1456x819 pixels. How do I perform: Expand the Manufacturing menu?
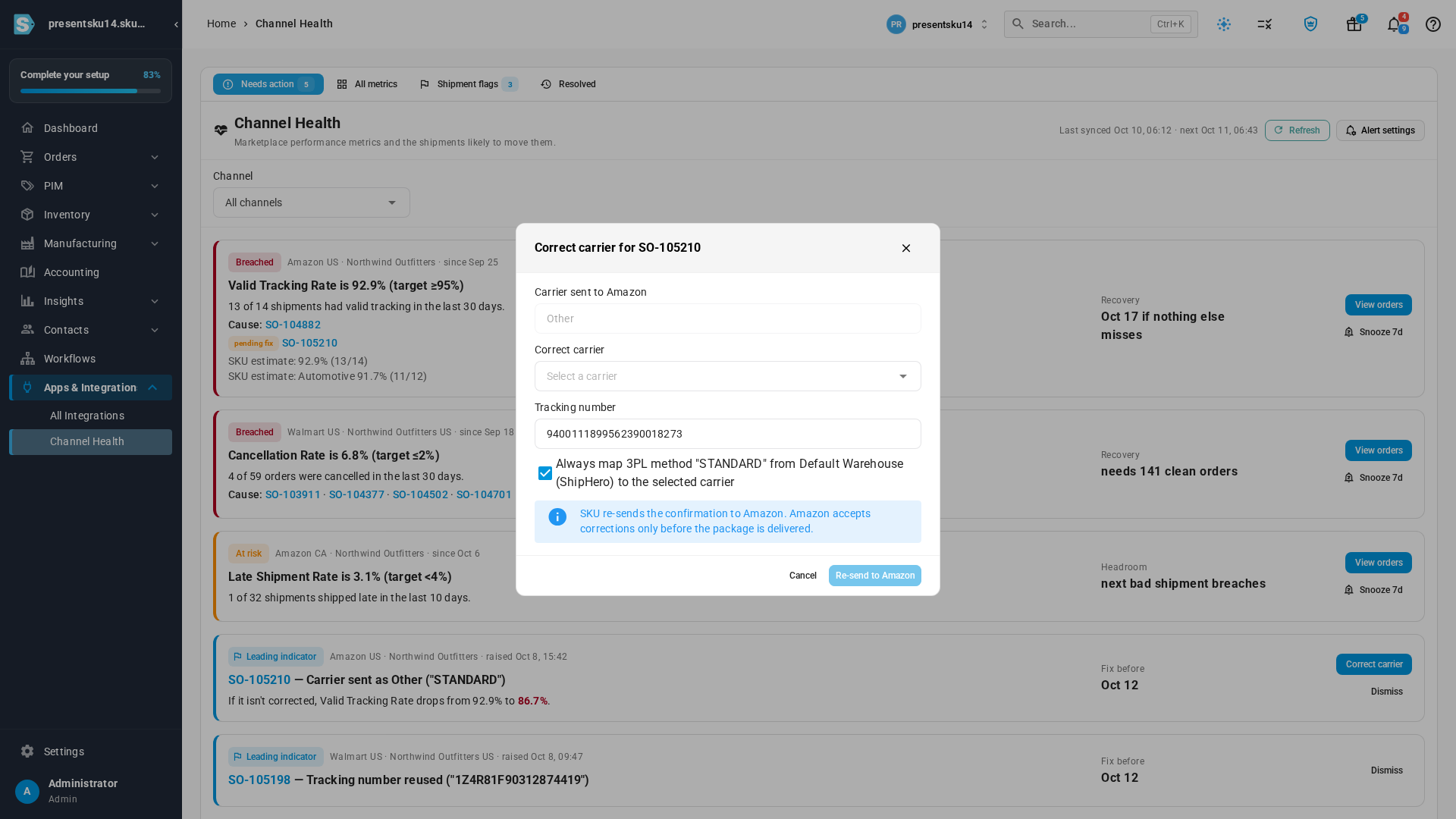tap(90, 243)
